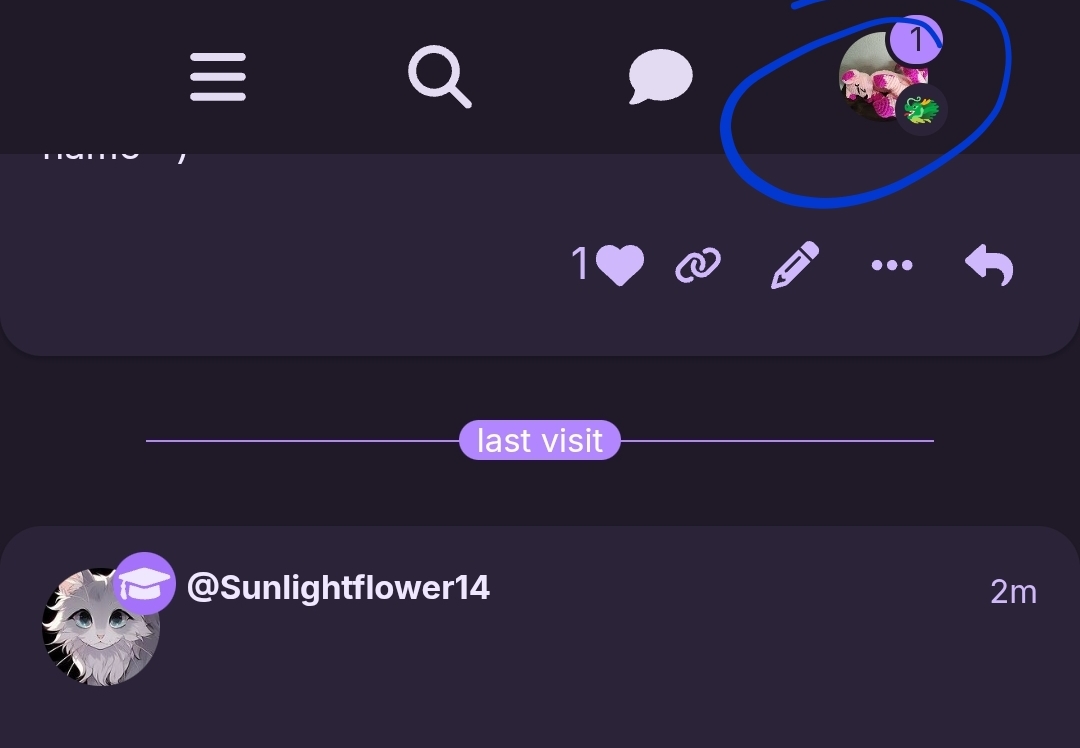Edit the post with the pencil icon
The height and width of the screenshot is (748, 1080).
click(x=795, y=264)
